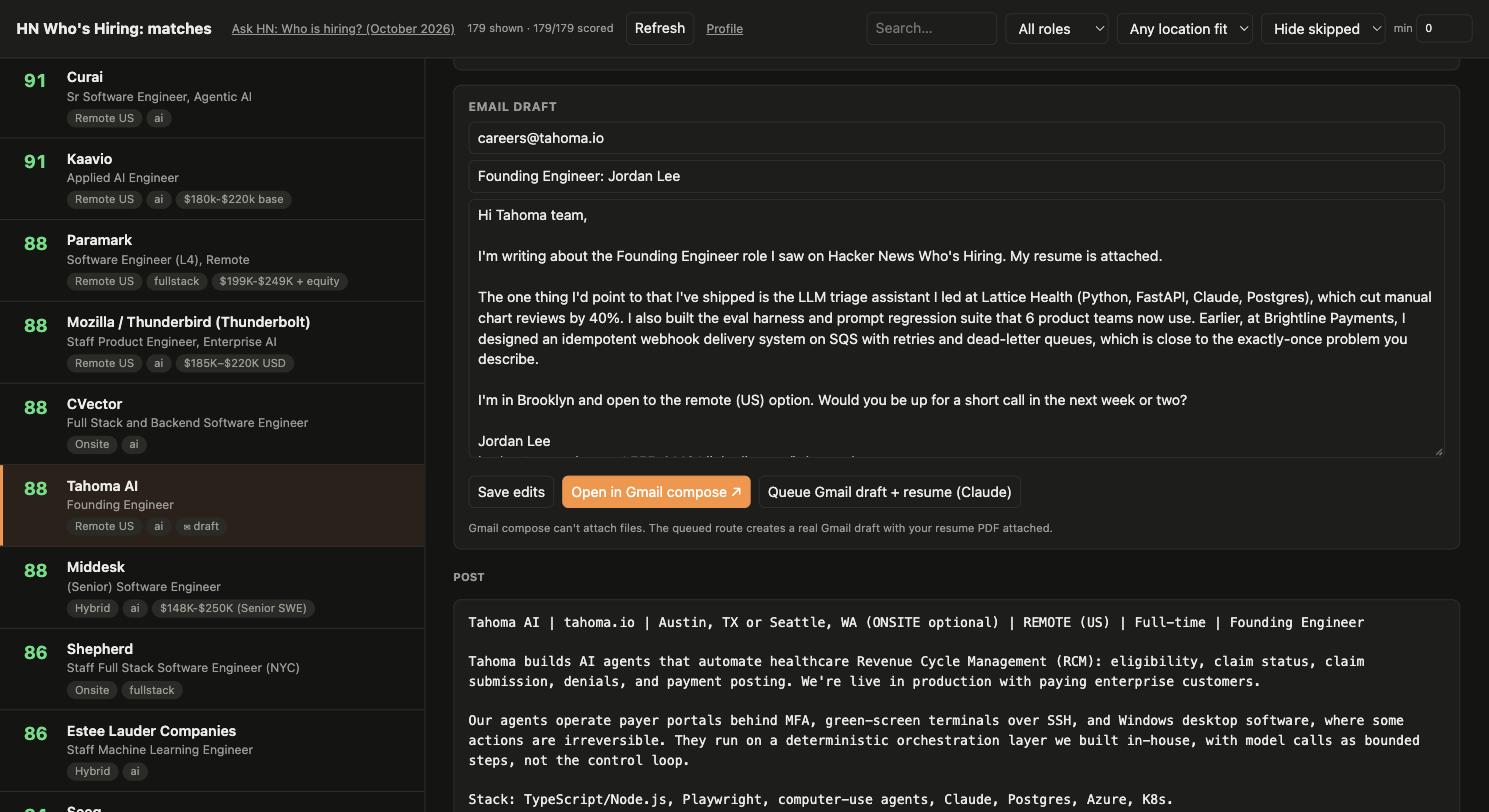Click the score 91 beside Curai
Viewport: 1489px width, 812px height.
pyautogui.click(x=35, y=81)
